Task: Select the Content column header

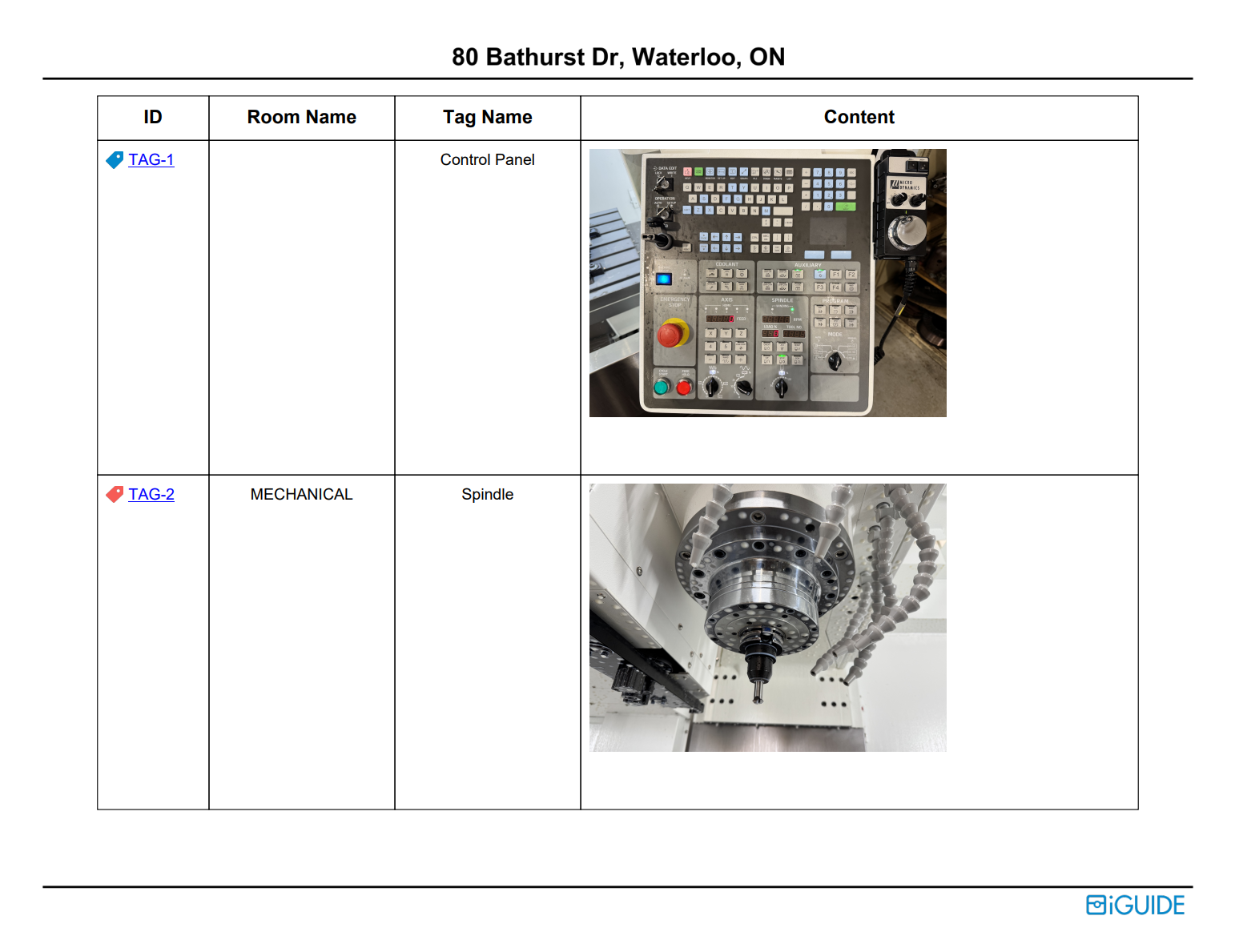Action: (859, 118)
